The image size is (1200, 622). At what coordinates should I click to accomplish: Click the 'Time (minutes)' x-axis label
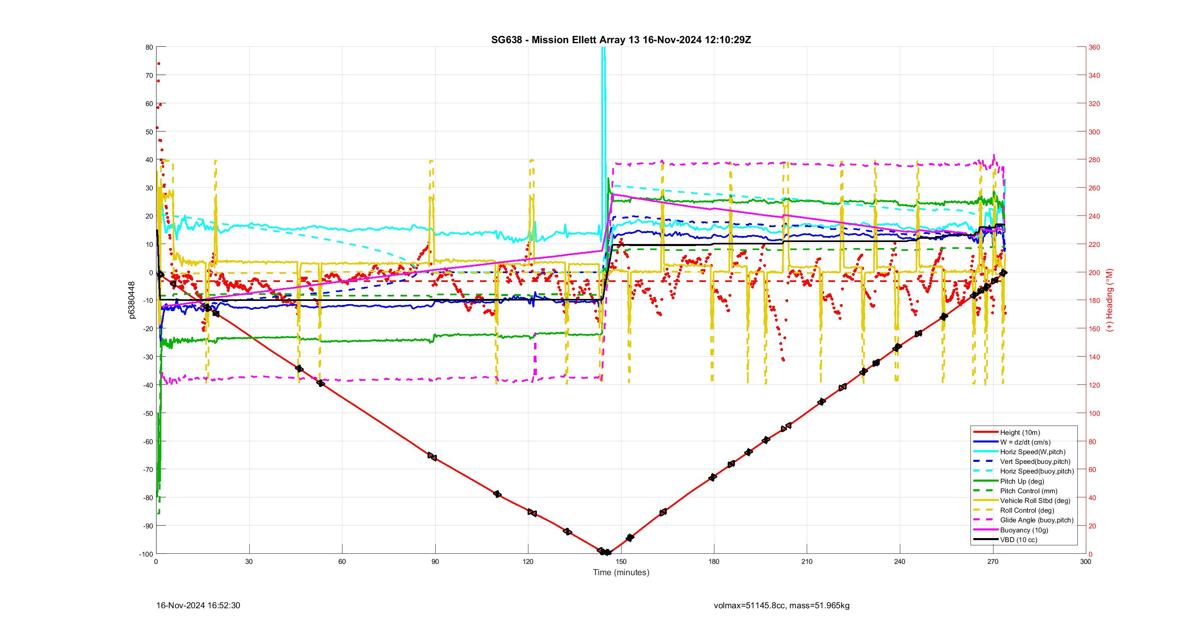pyautogui.click(x=621, y=572)
